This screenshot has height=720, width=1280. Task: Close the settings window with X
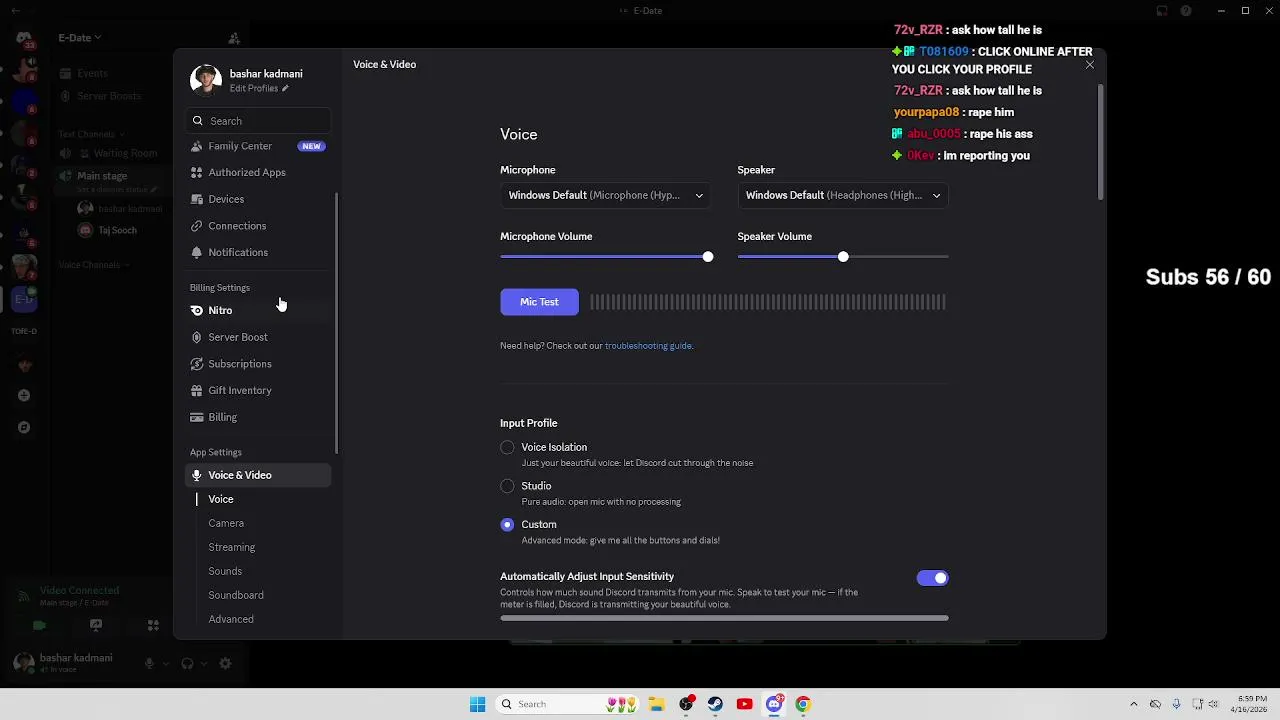pyautogui.click(x=1090, y=65)
